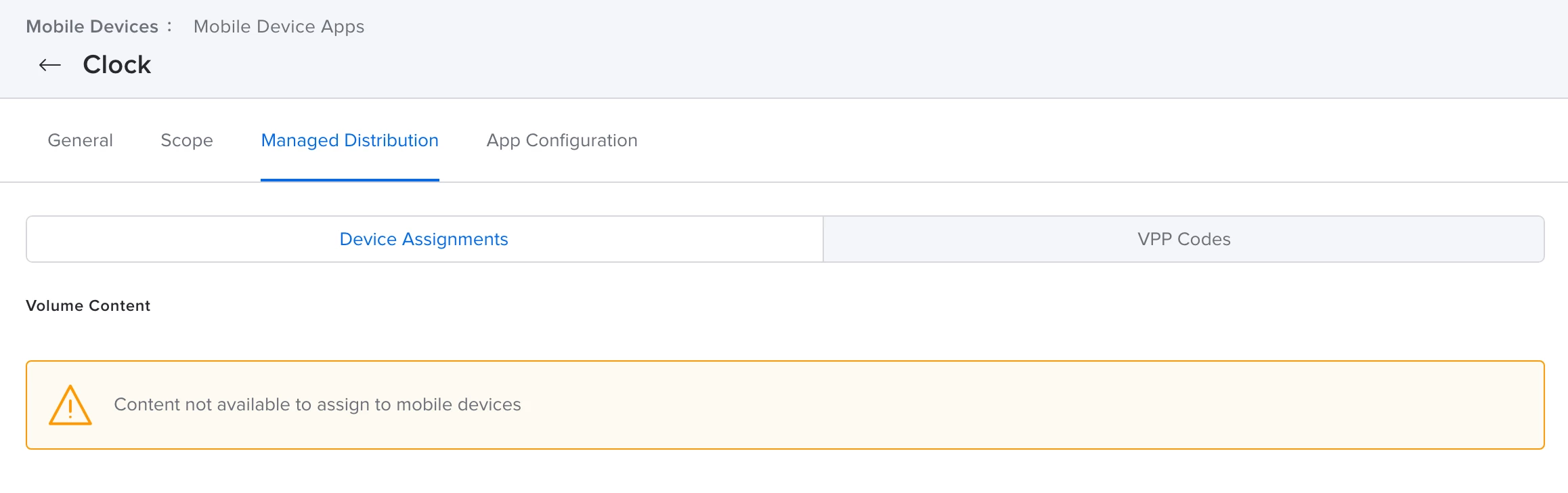Select the Device Assignments segment
Image resolution: width=1568 pixels, height=493 pixels.
click(x=424, y=239)
